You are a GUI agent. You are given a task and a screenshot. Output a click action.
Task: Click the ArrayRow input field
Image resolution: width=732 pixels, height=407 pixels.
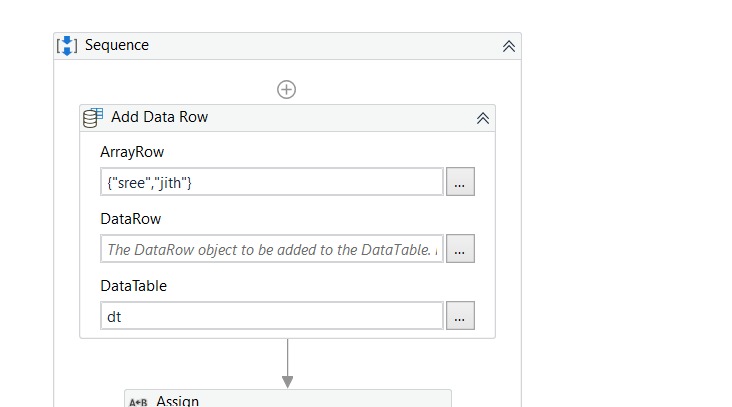click(x=271, y=182)
